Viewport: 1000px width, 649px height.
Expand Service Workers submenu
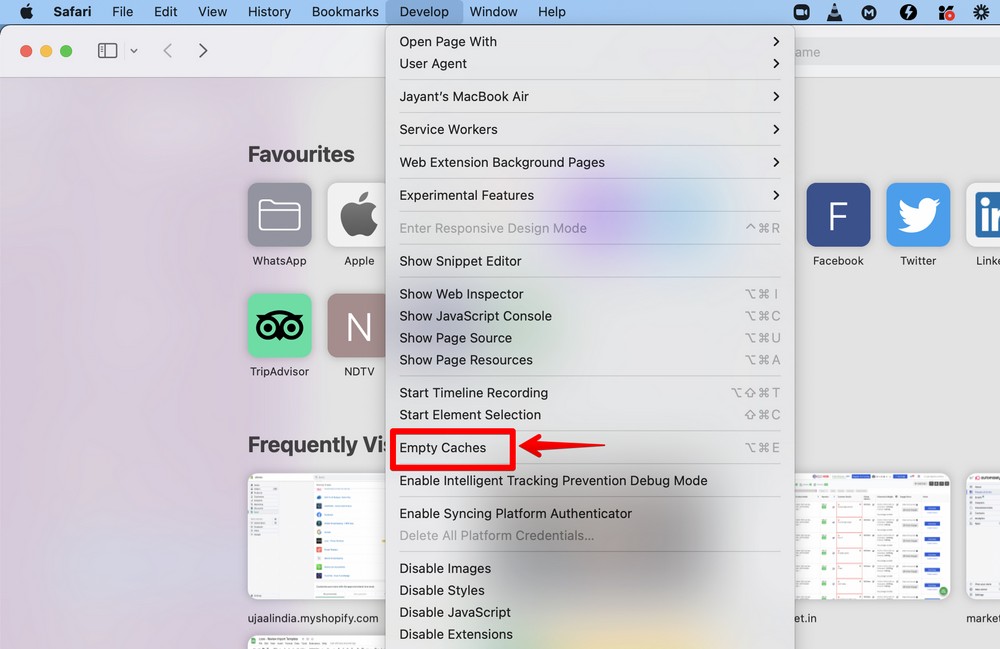(x=589, y=129)
